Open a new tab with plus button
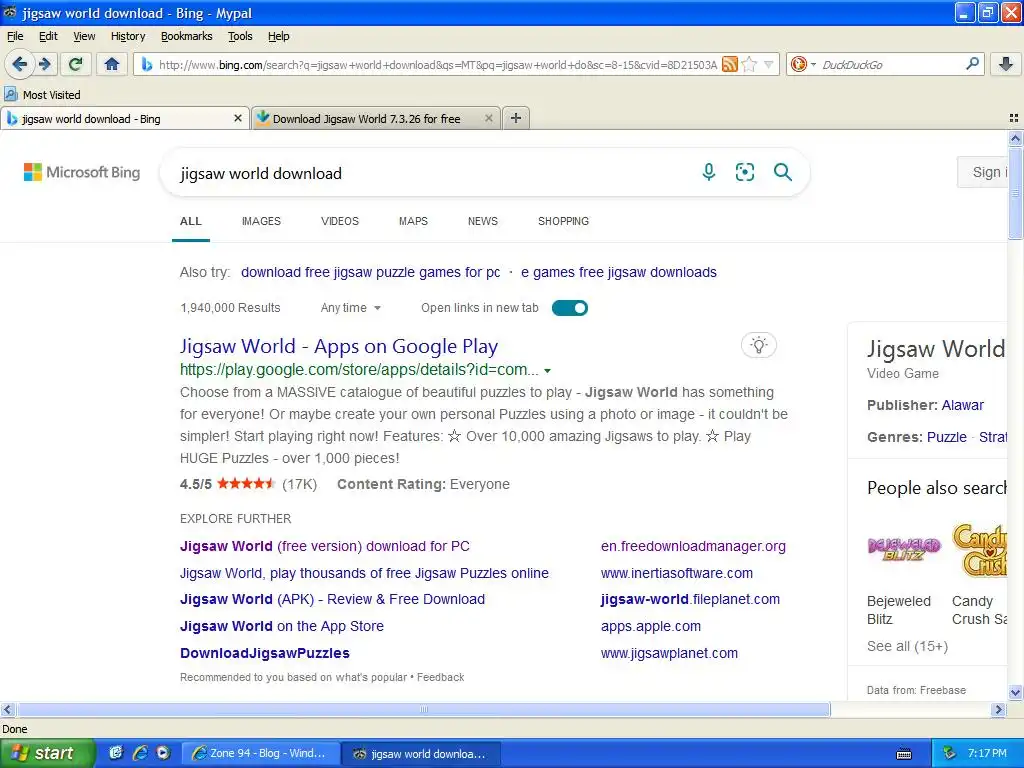The width and height of the screenshot is (1024, 768). [516, 118]
